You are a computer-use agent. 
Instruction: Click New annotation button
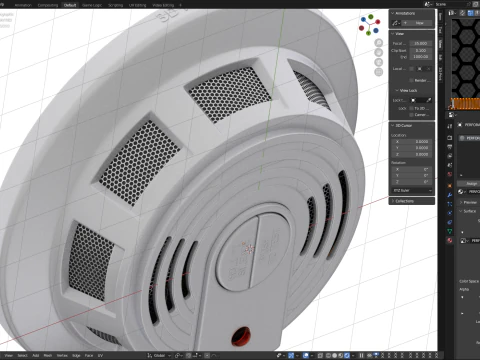click(x=417, y=23)
